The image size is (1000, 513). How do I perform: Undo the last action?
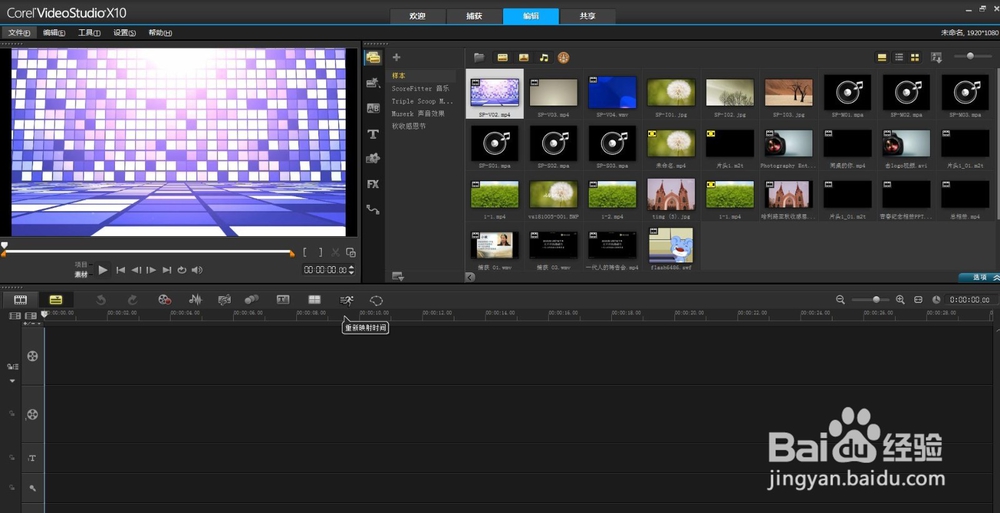point(101,300)
